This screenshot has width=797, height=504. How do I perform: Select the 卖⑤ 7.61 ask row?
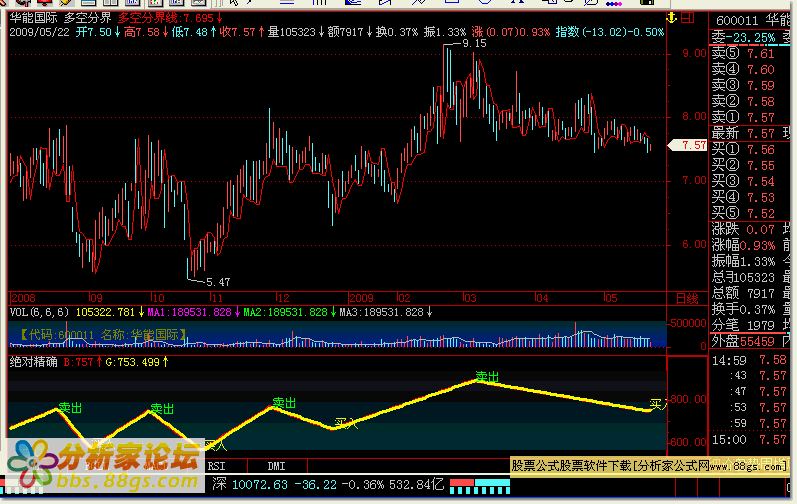tap(743, 53)
